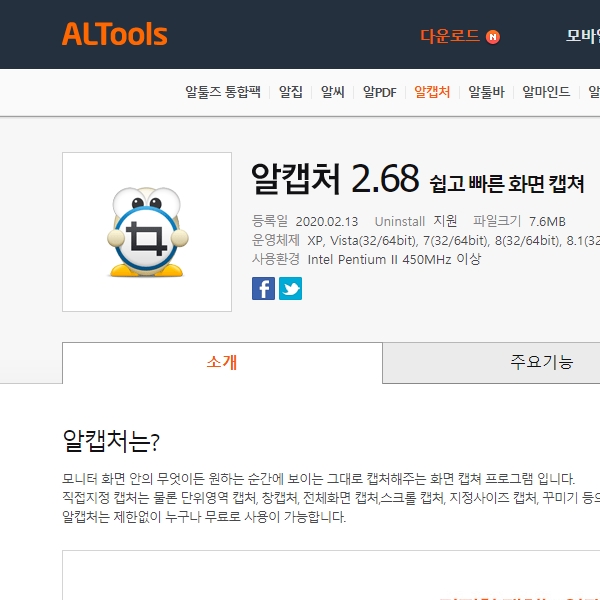Open the 알툴즈 통합팩 product page
Viewport: 600px width, 600px height.
(x=223, y=92)
